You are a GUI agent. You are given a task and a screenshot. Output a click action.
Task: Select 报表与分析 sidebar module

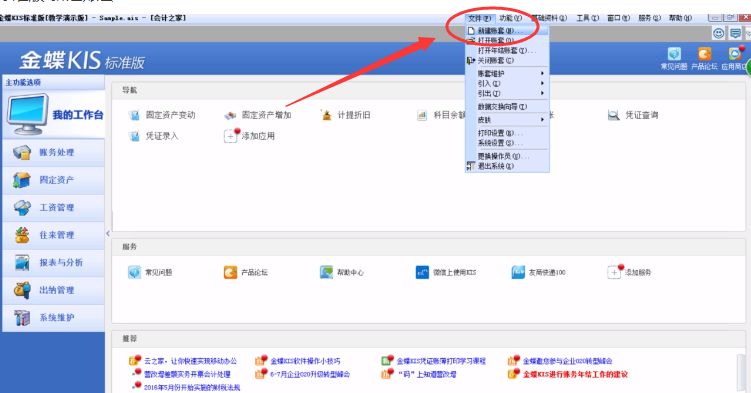pyautogui.click(x=54, y=263)
